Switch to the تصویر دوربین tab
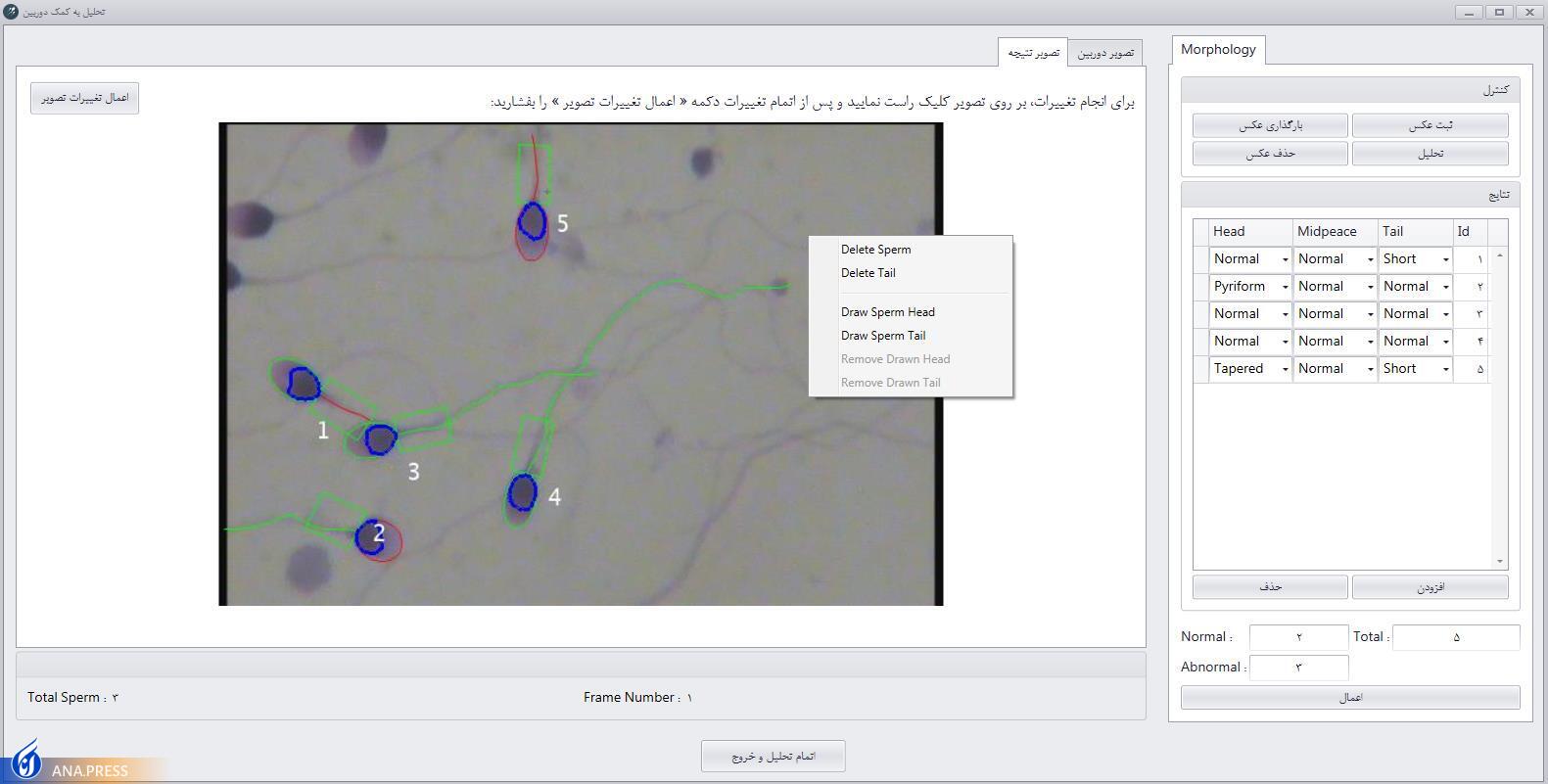The height and width of the screenshot is (784, 1548). tap(1104, 53)
